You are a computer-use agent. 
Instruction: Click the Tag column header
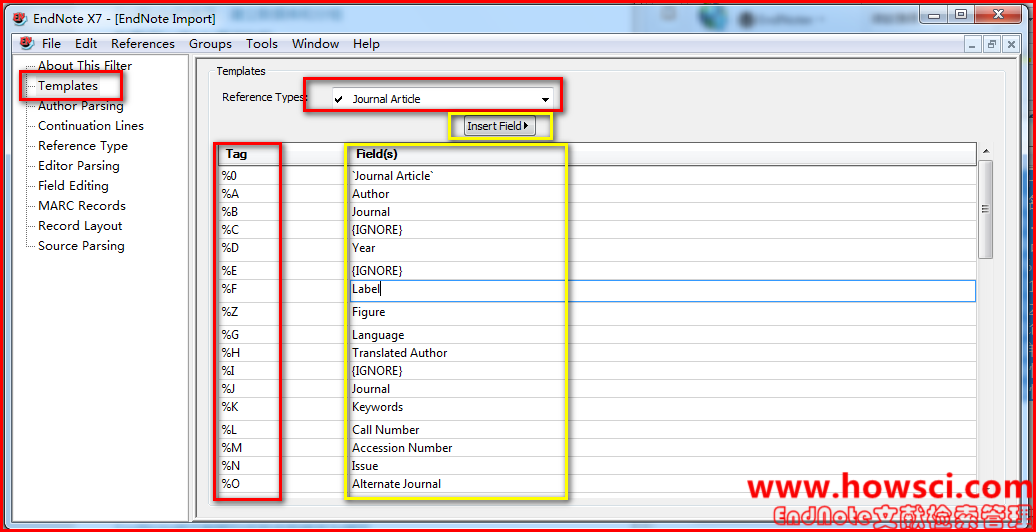point(281,154)
